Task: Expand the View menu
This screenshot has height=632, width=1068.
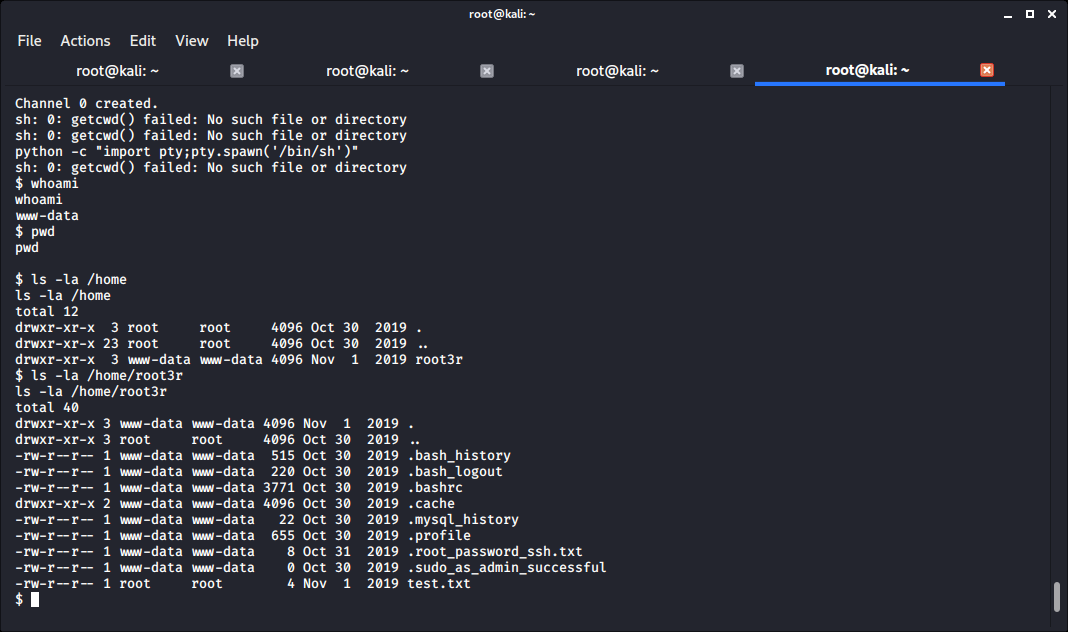Action: pyautogui.click(x=192, y=41)
